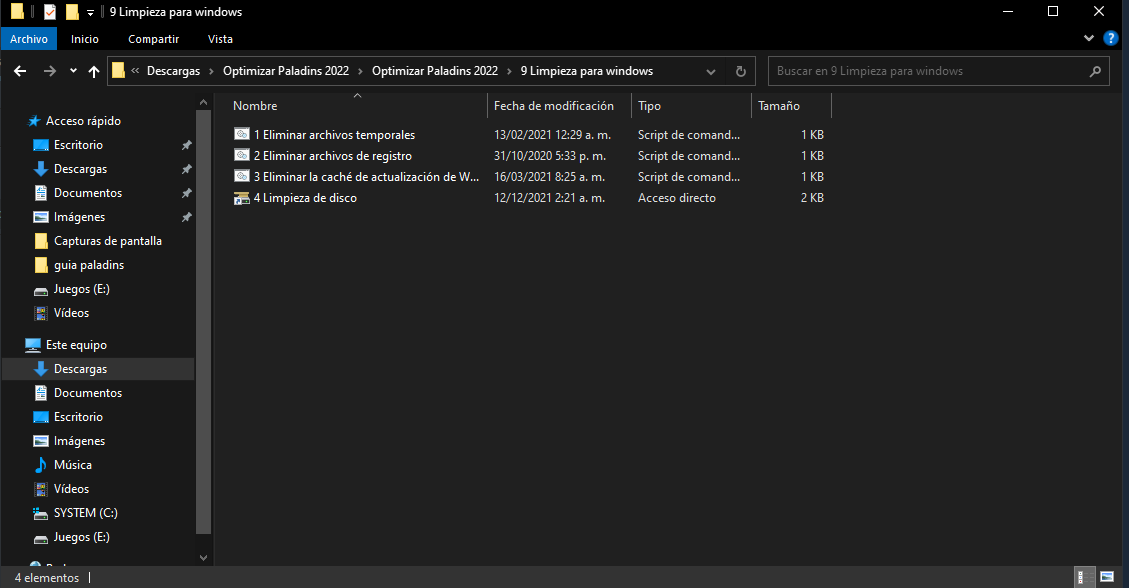Click script icon of 3 Eliminar la caché
The height and width of the screenshot is (588, 1129).
coord(242,176)
